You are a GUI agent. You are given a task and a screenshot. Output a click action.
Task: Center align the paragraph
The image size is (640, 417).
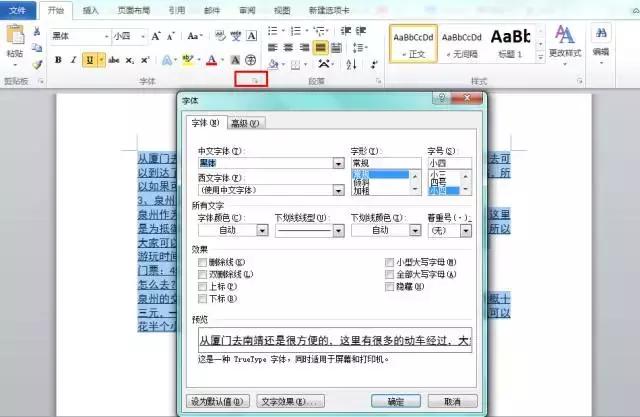(x=289, y=48)
